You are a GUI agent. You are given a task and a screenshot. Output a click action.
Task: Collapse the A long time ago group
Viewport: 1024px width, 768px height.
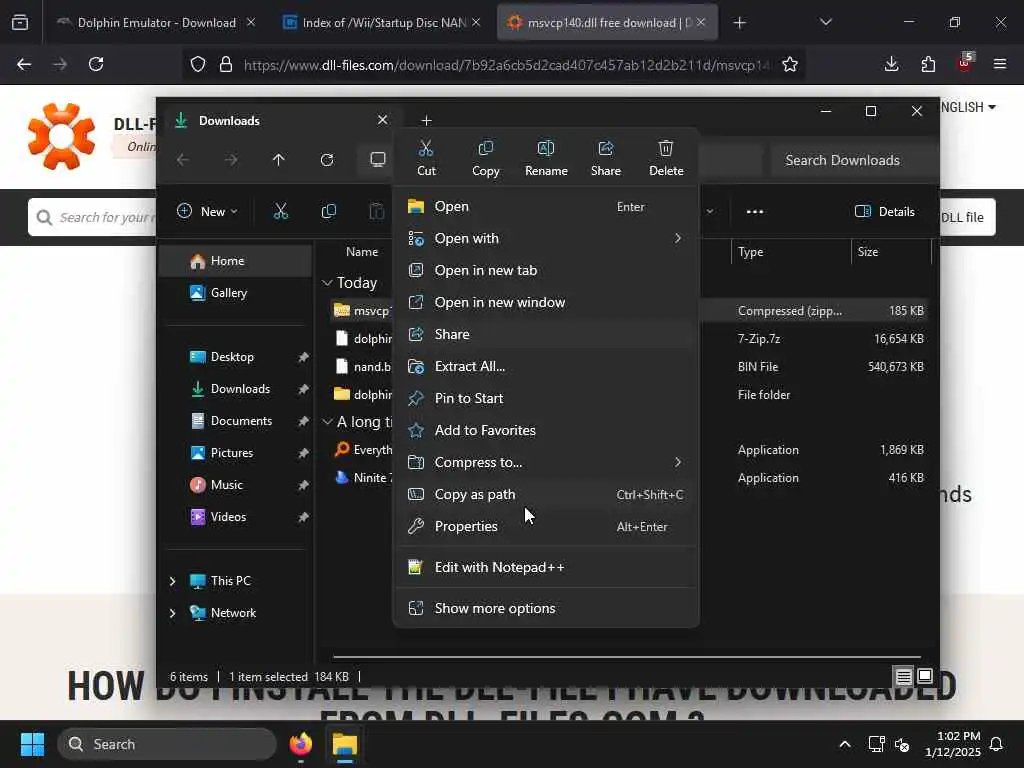[x=327, y=422]
